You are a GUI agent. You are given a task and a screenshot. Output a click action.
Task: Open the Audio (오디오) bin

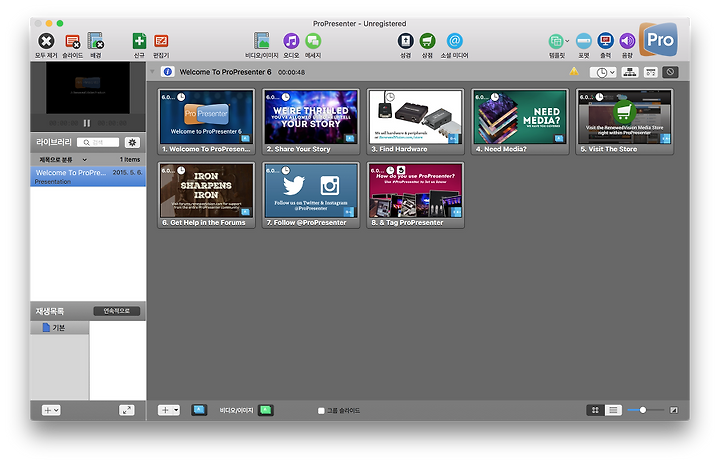pos(291,41)
